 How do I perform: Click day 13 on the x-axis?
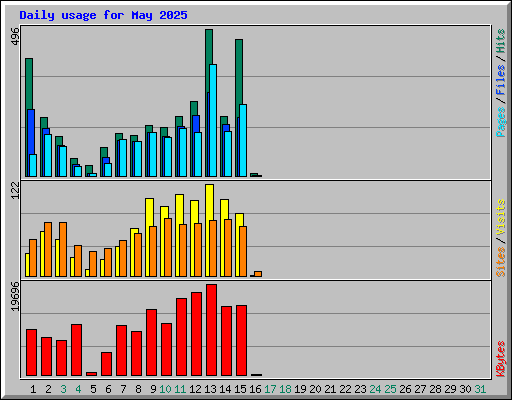pos(210,389)
